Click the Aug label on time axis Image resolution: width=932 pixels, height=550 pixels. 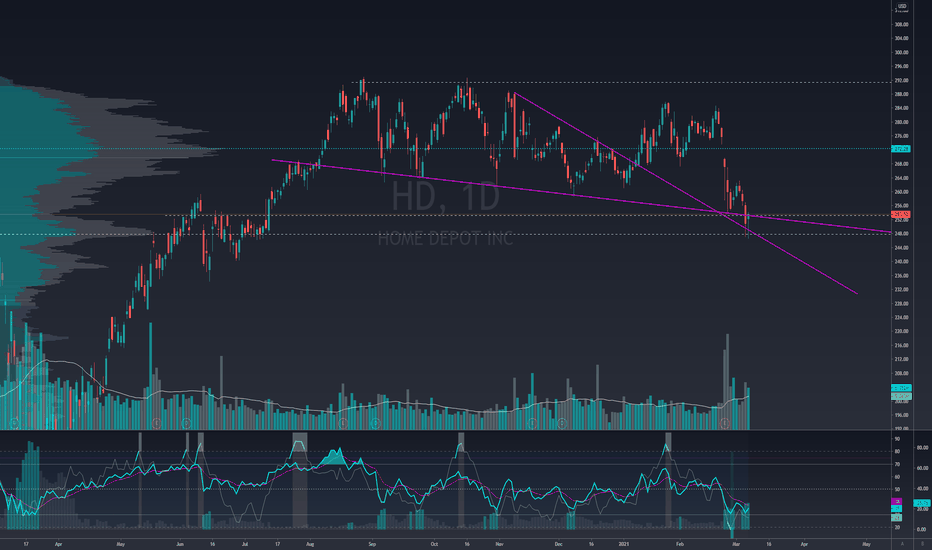coord(310,544)
